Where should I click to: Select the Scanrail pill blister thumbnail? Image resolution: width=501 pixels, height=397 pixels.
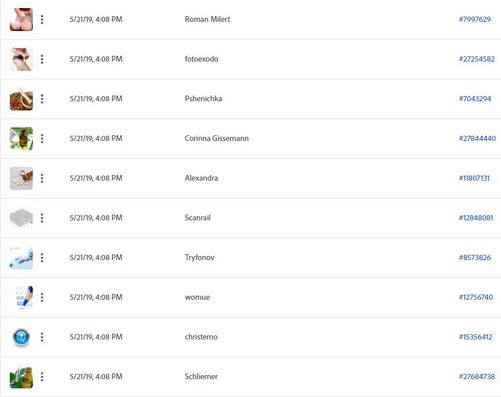(x=21, y=218)
